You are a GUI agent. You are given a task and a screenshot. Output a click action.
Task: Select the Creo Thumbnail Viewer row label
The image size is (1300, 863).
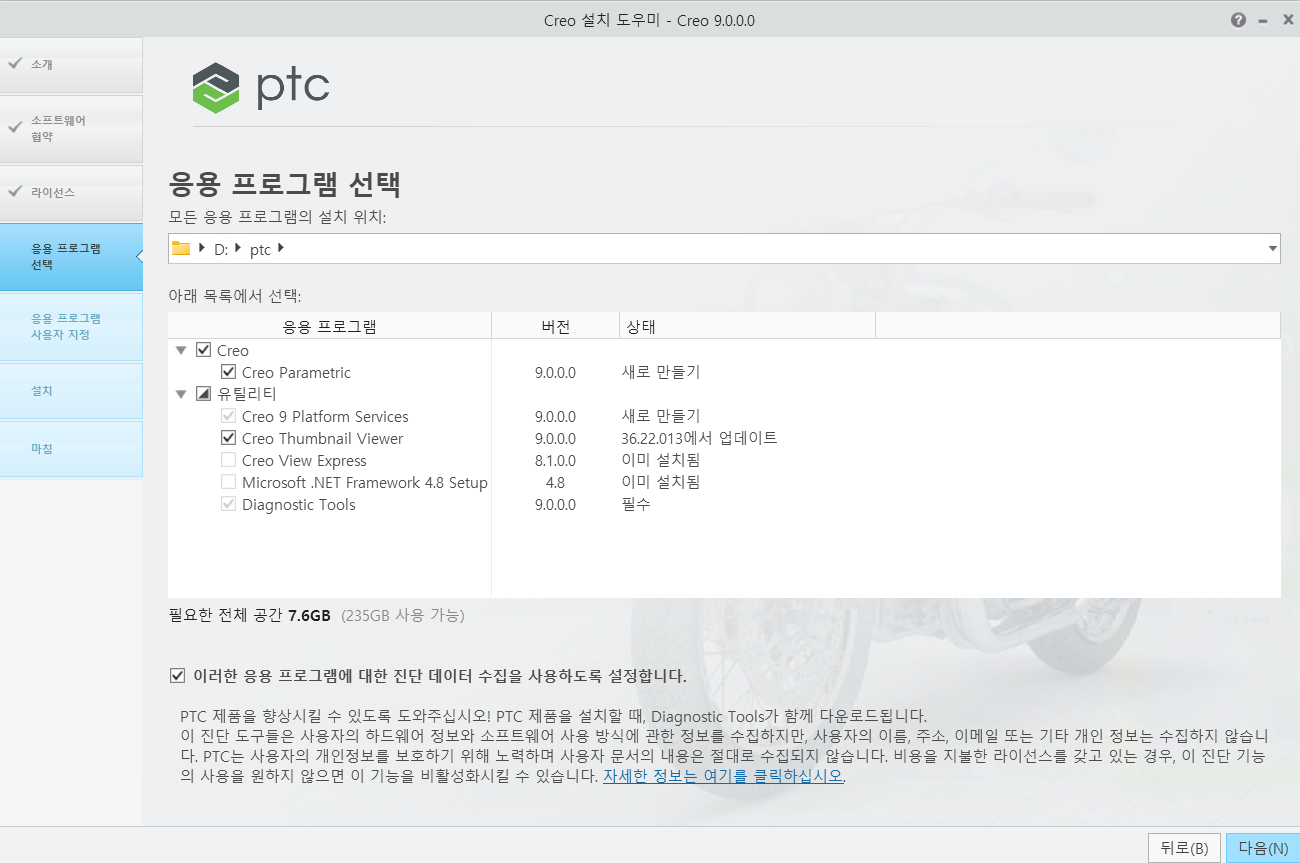tap(323, 439)
